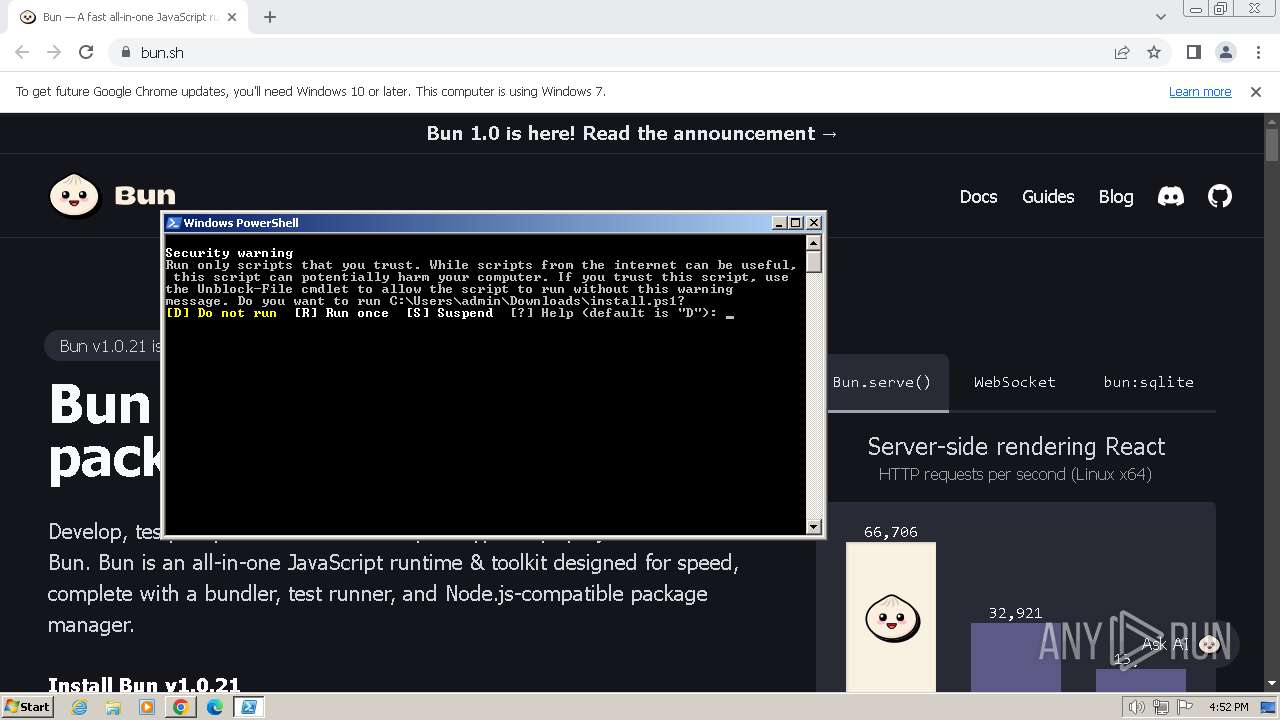Select the WebSocket benchmark tab
This screenshot has width=1280, height=720.
click(1015, 382)
